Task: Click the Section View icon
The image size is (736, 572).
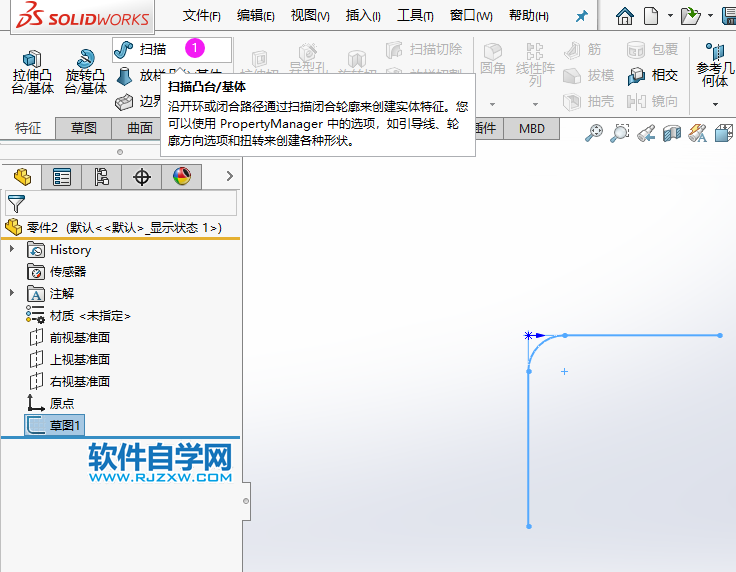Action: coord(672,133)
